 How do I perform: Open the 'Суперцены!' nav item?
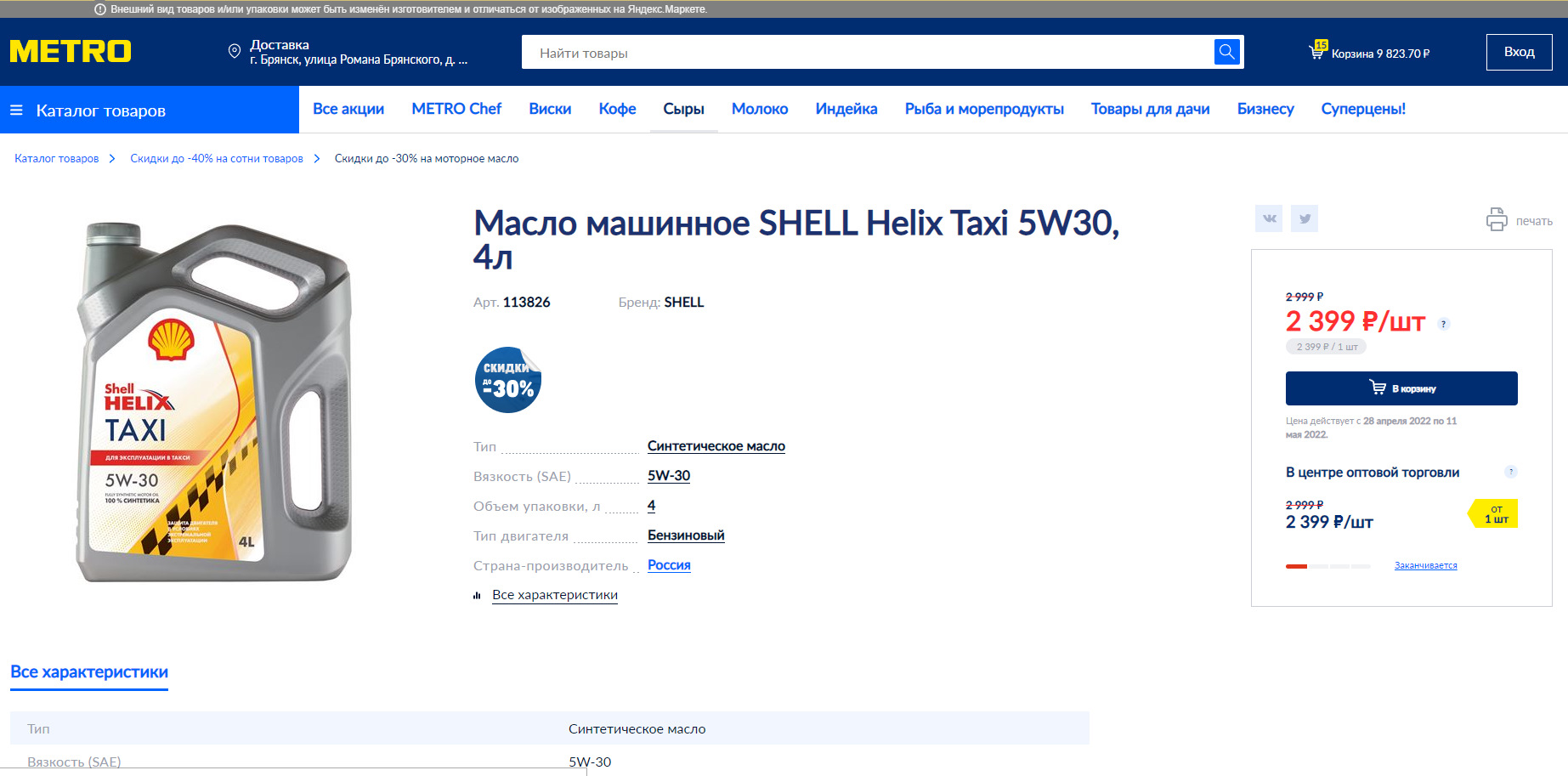click(1363, 109)
